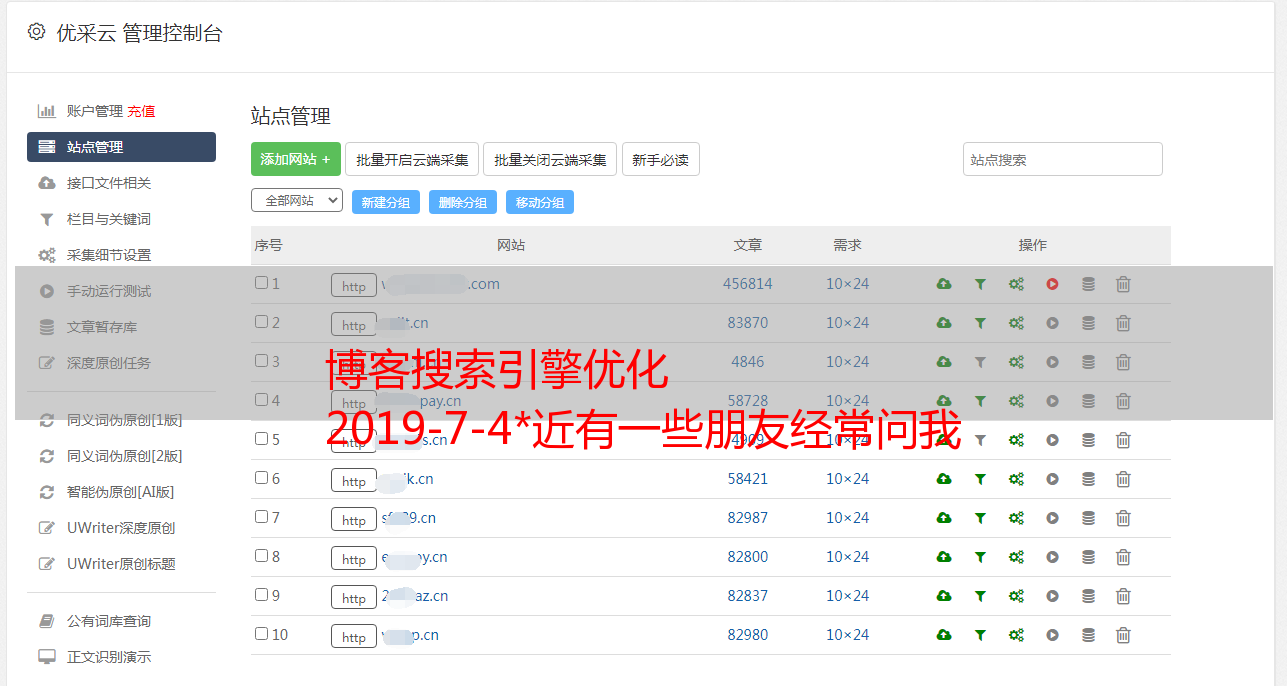Viewport: 1287px width, 686px height.
Task: Click the cloud upload icon in row 6
Action: tap(943, 479)
